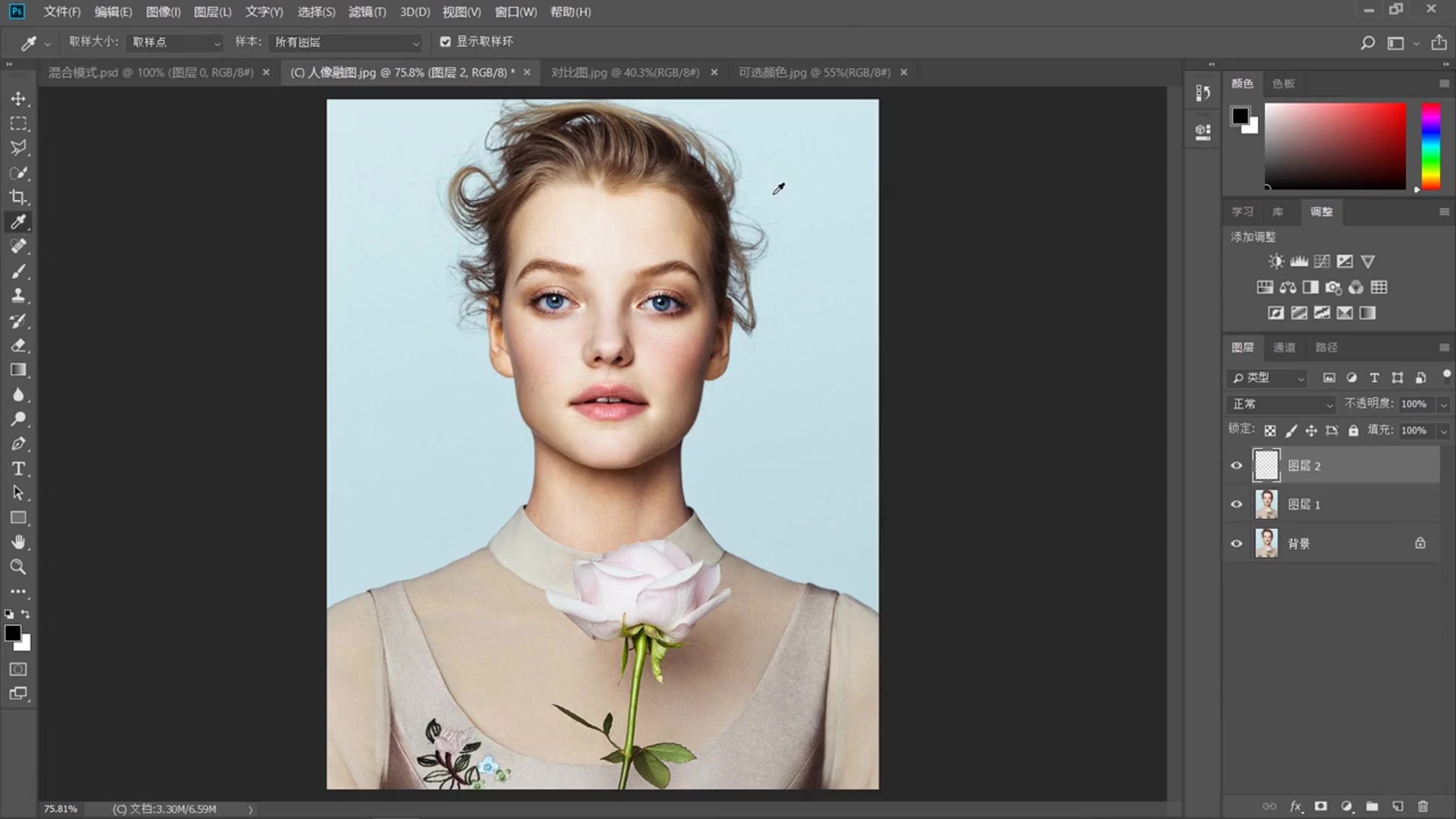
Task: Open the layer blend mode 正常 dropdown
Action: tap(1280, 404)
